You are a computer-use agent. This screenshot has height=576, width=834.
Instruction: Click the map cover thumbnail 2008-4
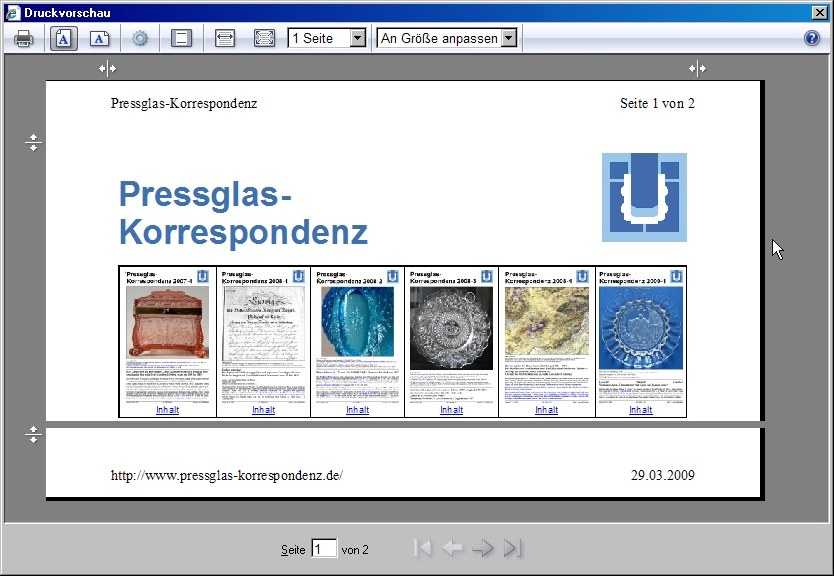tap(547, 321)
